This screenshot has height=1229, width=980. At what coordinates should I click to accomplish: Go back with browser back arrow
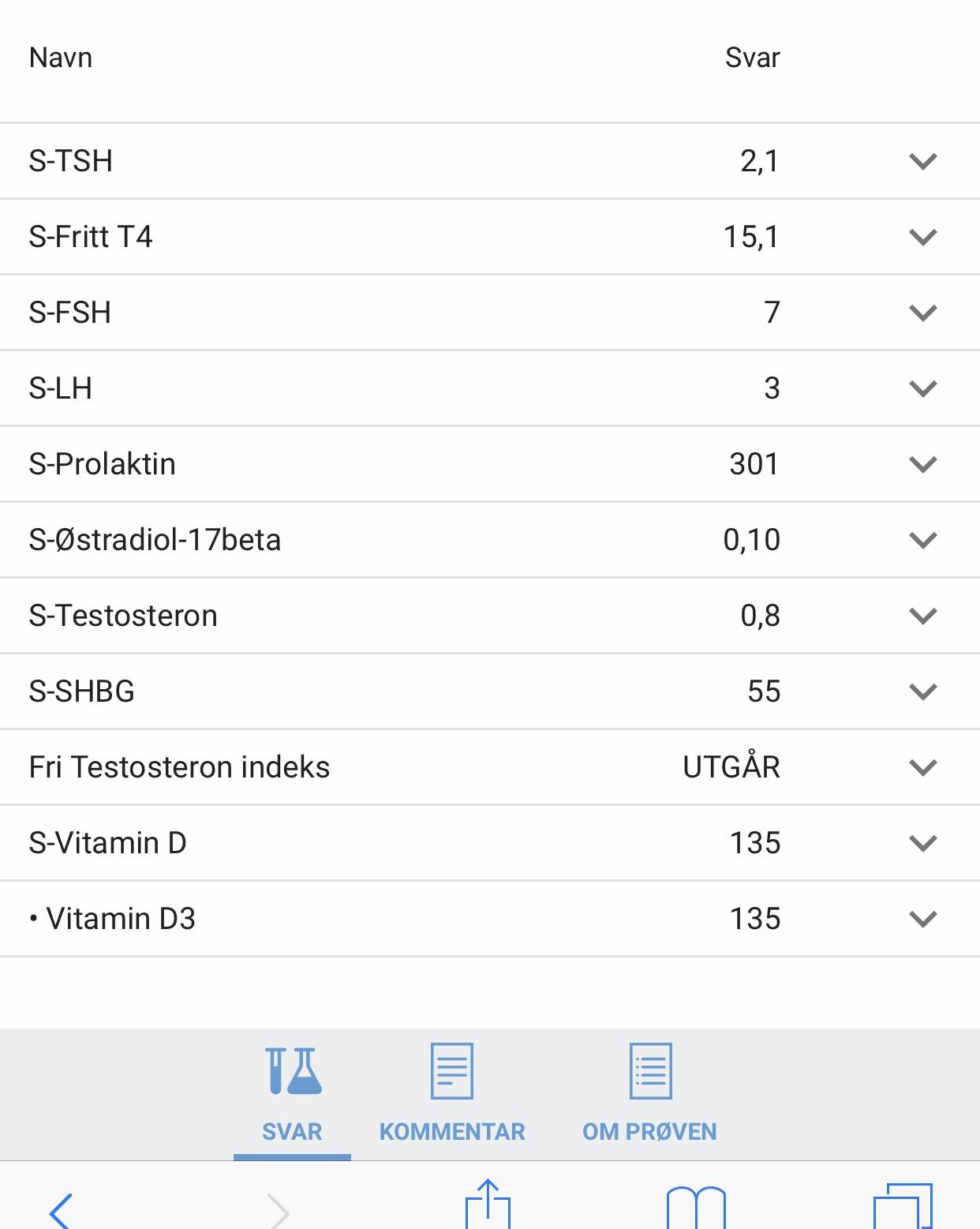coord(61,1210)
